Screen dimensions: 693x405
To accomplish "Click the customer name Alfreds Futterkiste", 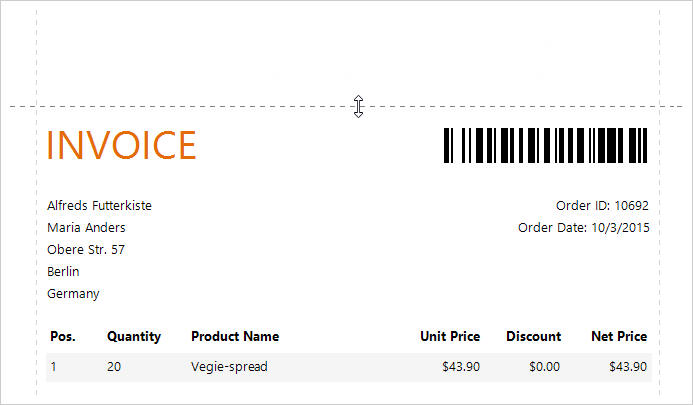I will point(99,206).
